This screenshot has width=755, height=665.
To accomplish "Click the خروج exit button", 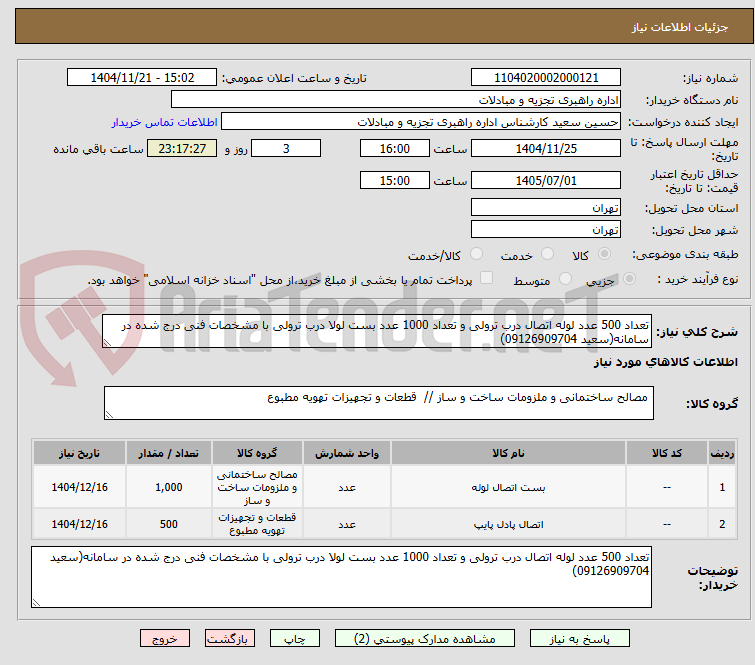I will click(165, 639).
